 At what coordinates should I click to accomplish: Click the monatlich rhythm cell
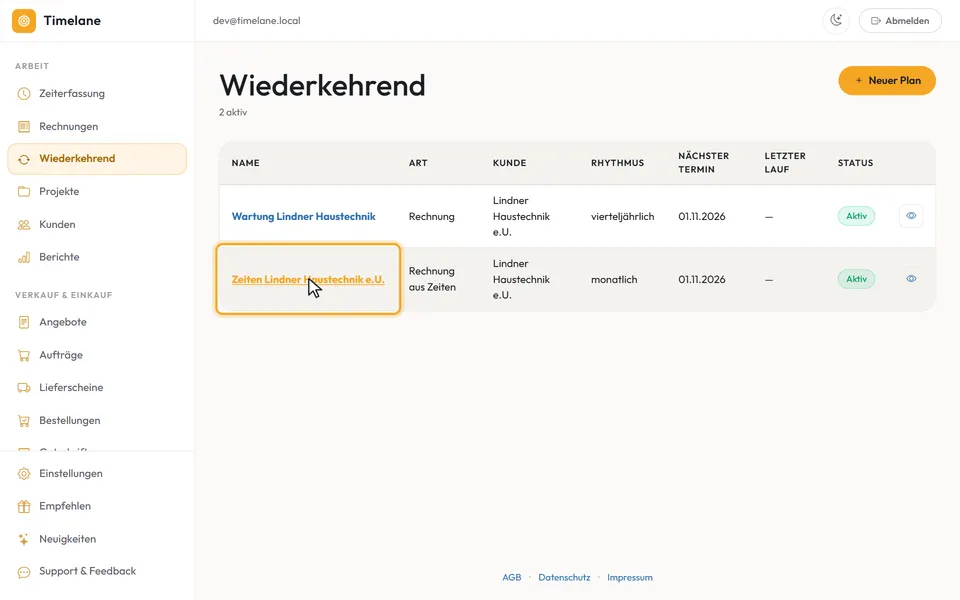tap(614, 280)
